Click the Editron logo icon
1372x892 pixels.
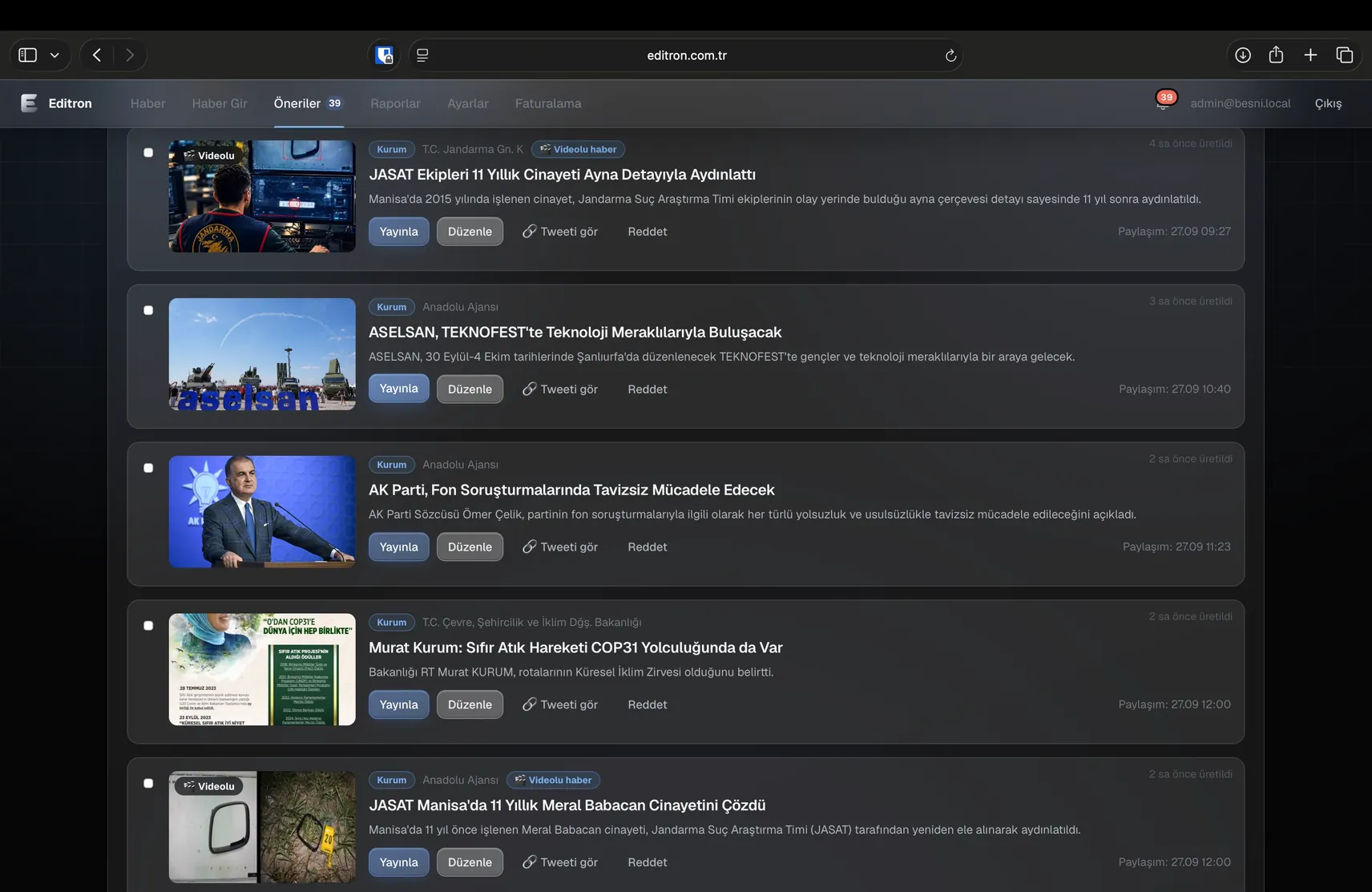pos(29,103)
